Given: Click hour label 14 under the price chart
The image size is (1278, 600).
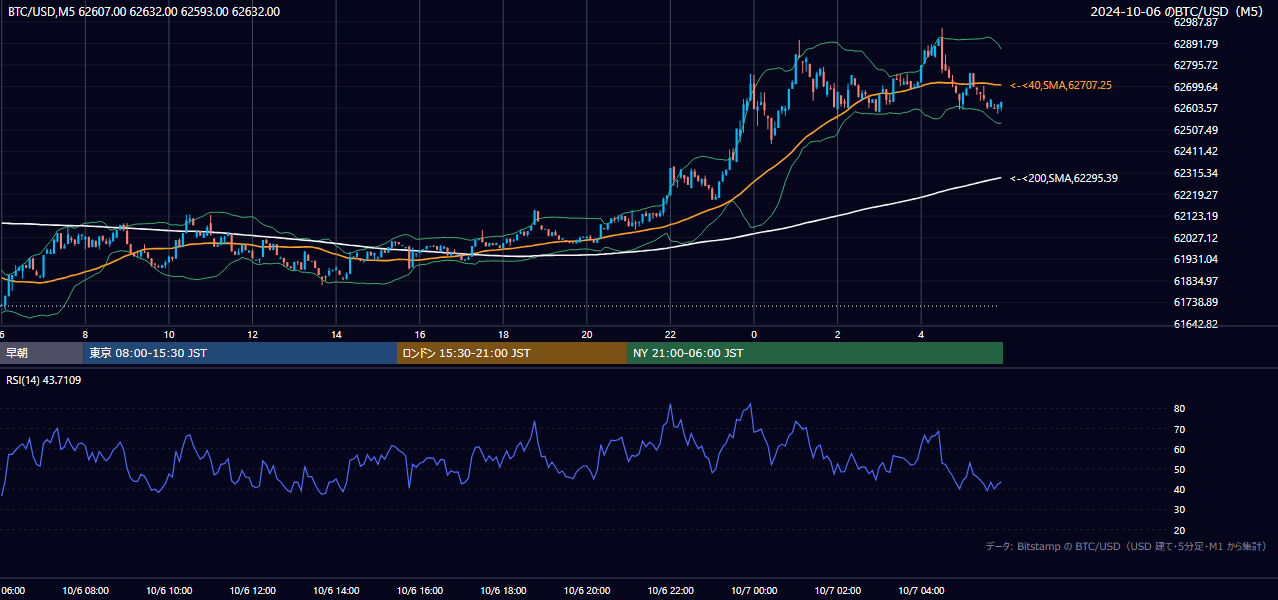Looking at the screenshot, I should (336, 335).
